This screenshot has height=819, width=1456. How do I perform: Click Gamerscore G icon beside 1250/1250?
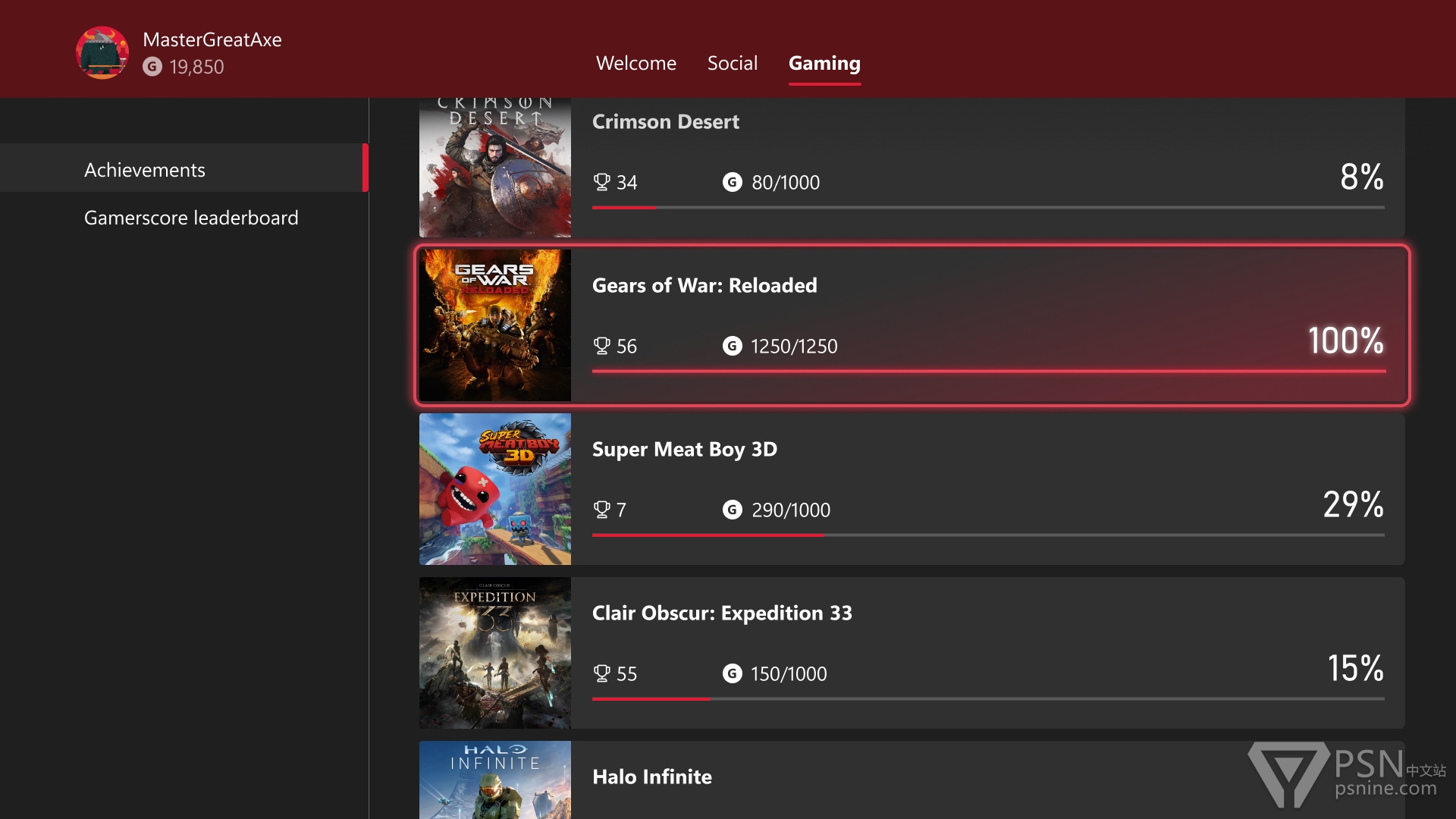pos(732,346)
